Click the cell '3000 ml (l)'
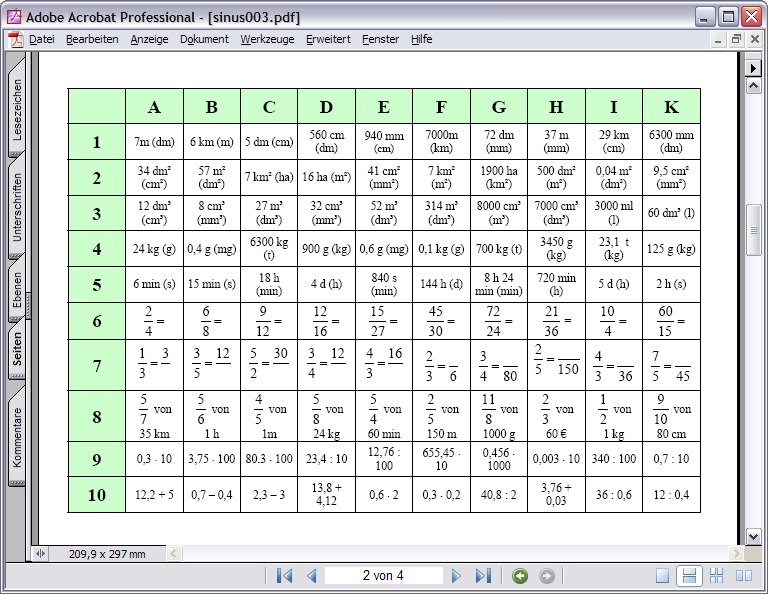 614,213
